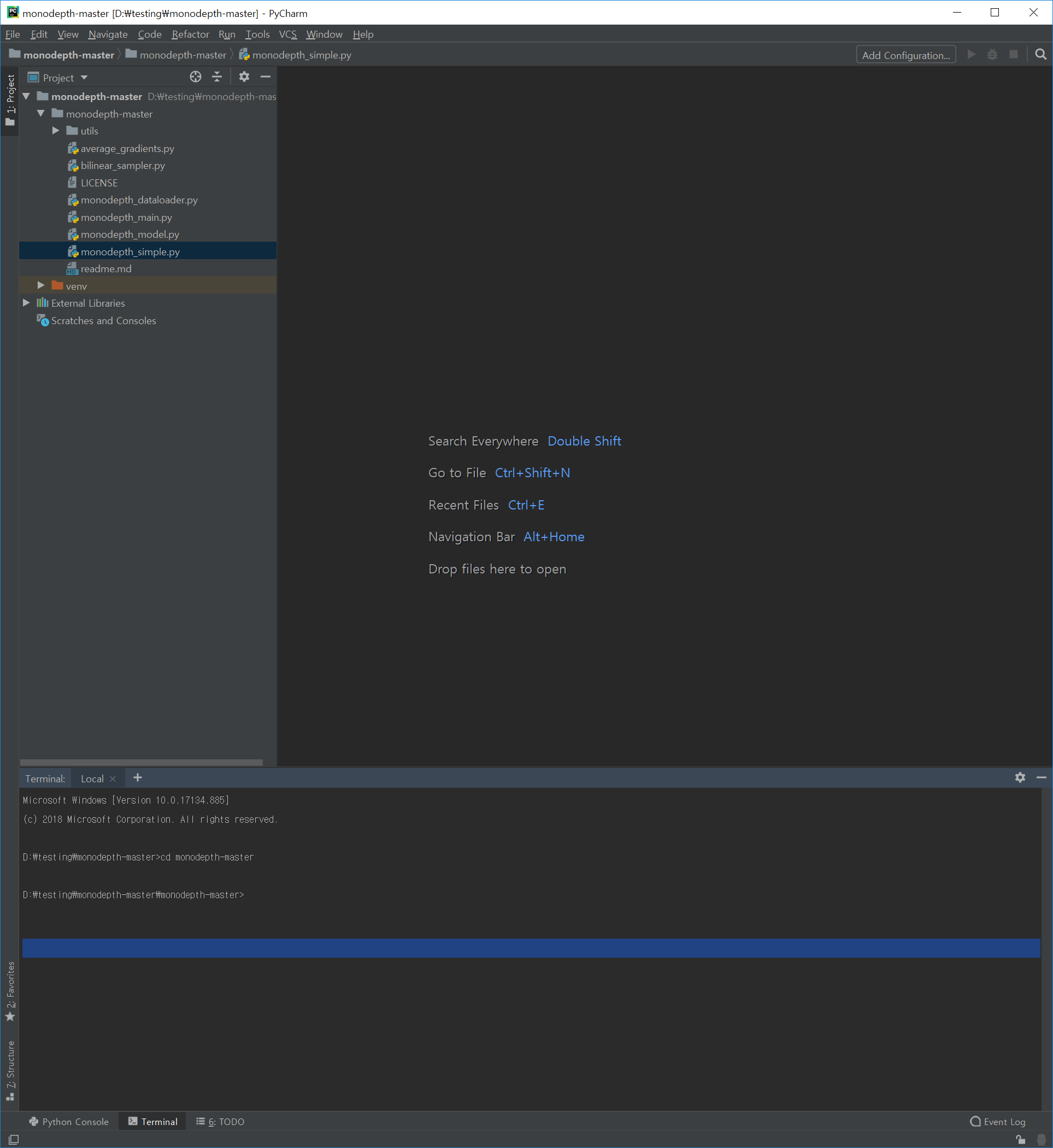Collapse the nested monodepth-master folder
The image size is (1053, 1148).
coord(41,113)
